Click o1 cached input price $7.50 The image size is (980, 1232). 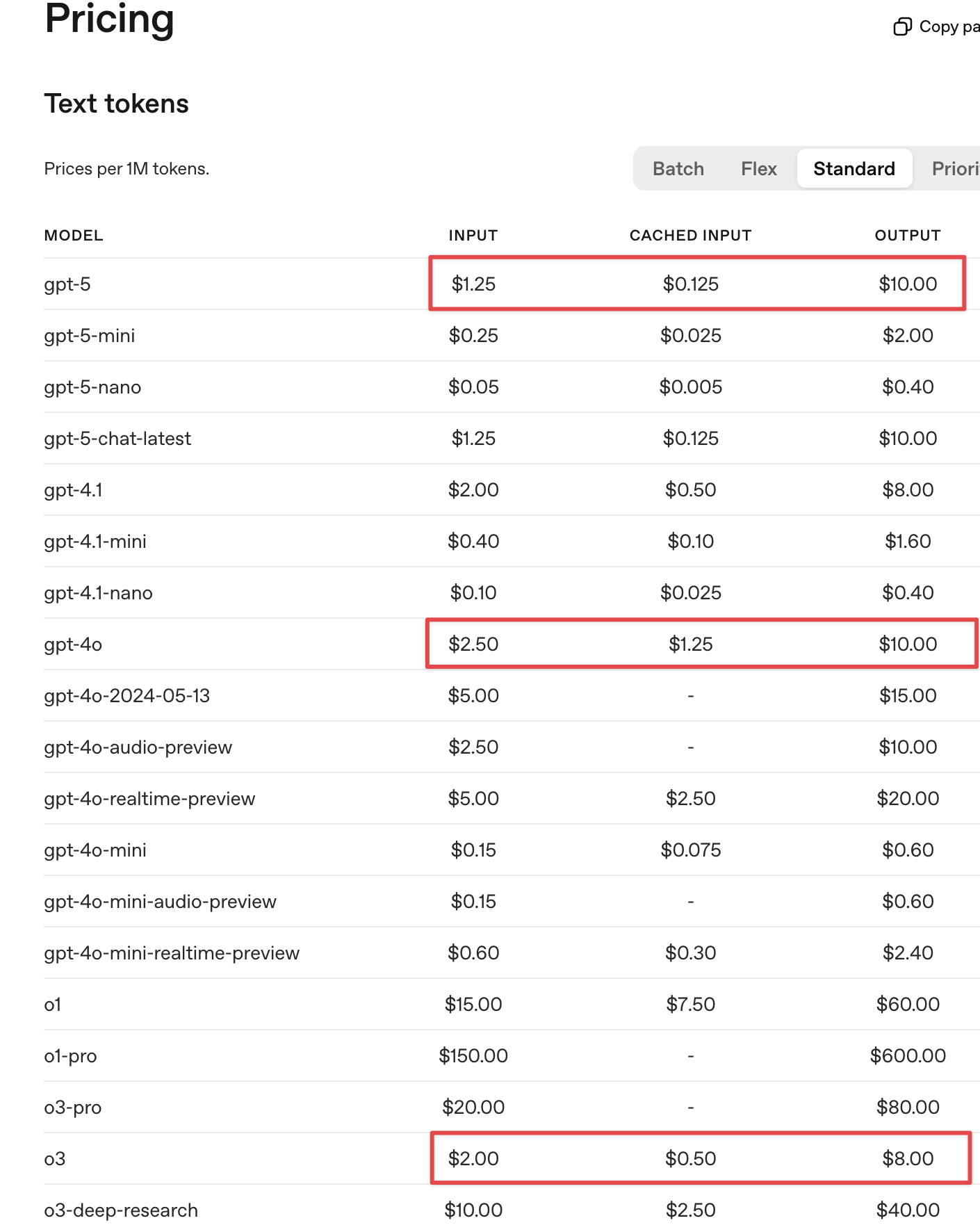pyautogui.click(x=691, y=1004)
